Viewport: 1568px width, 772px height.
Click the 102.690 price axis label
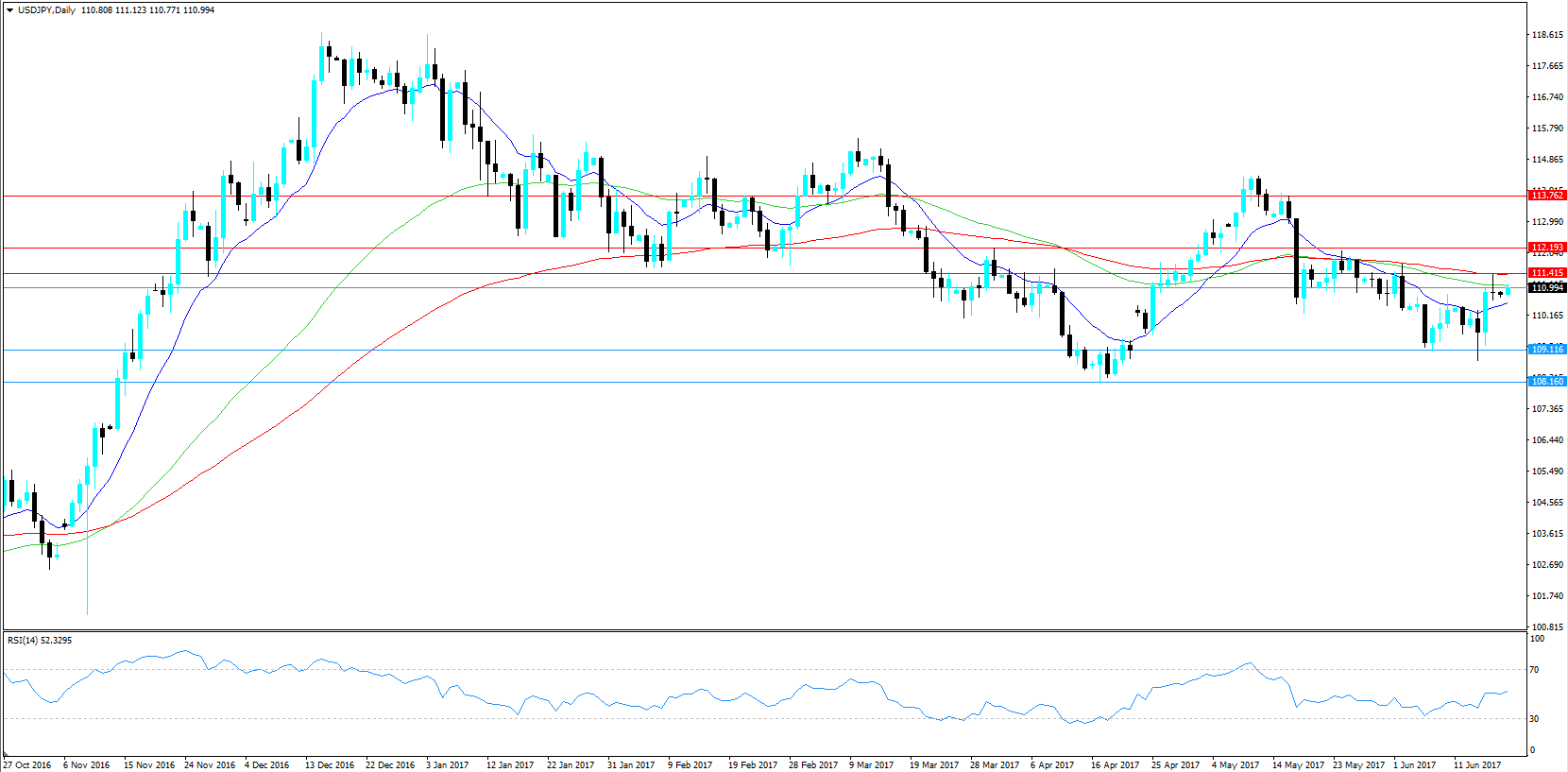pos(1547,565)
